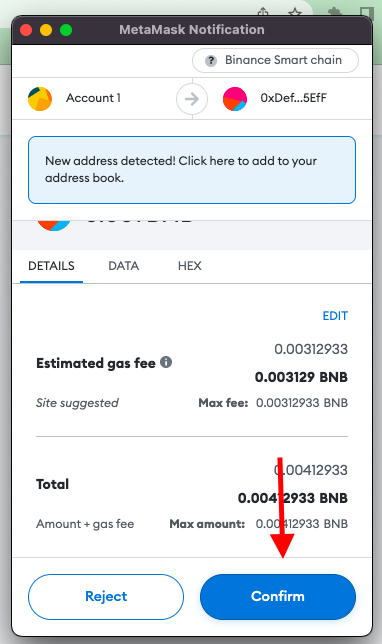The width and height of the screenshot is (382, 644).
Task: Click the Account 1 avatar icon
Action: pos(40,99)
